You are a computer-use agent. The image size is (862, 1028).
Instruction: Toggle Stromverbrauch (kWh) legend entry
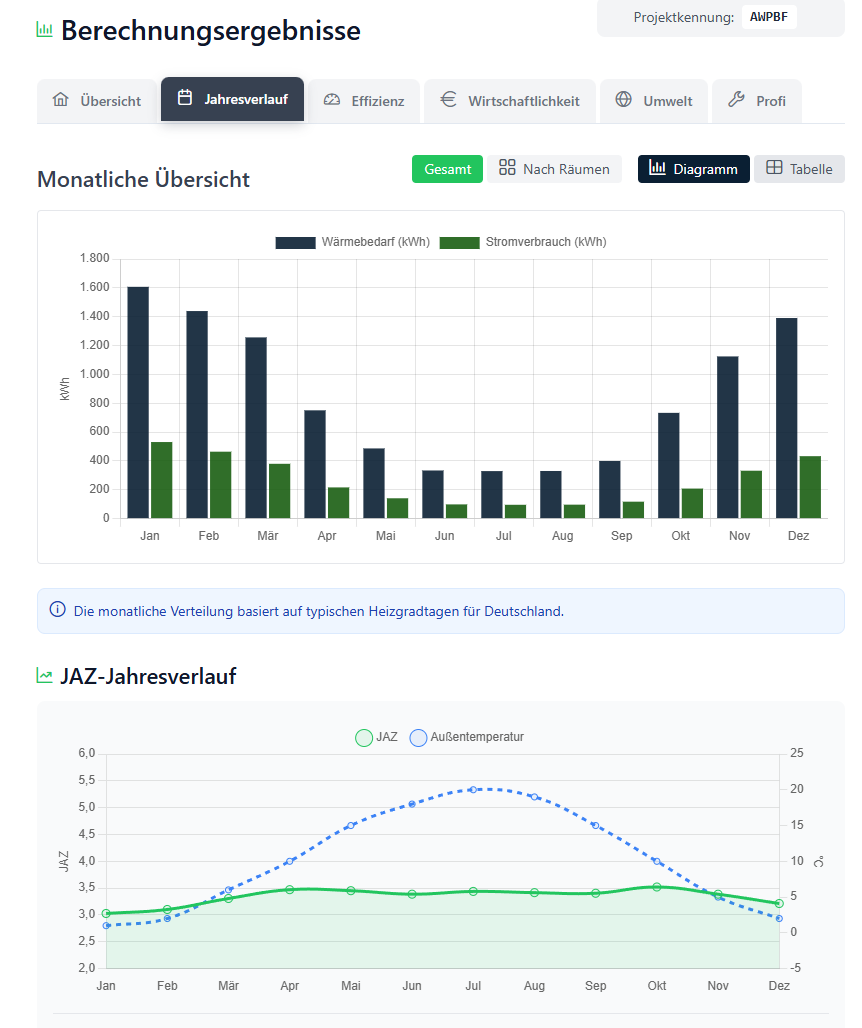pyautogui.click(x=523, y=242)
